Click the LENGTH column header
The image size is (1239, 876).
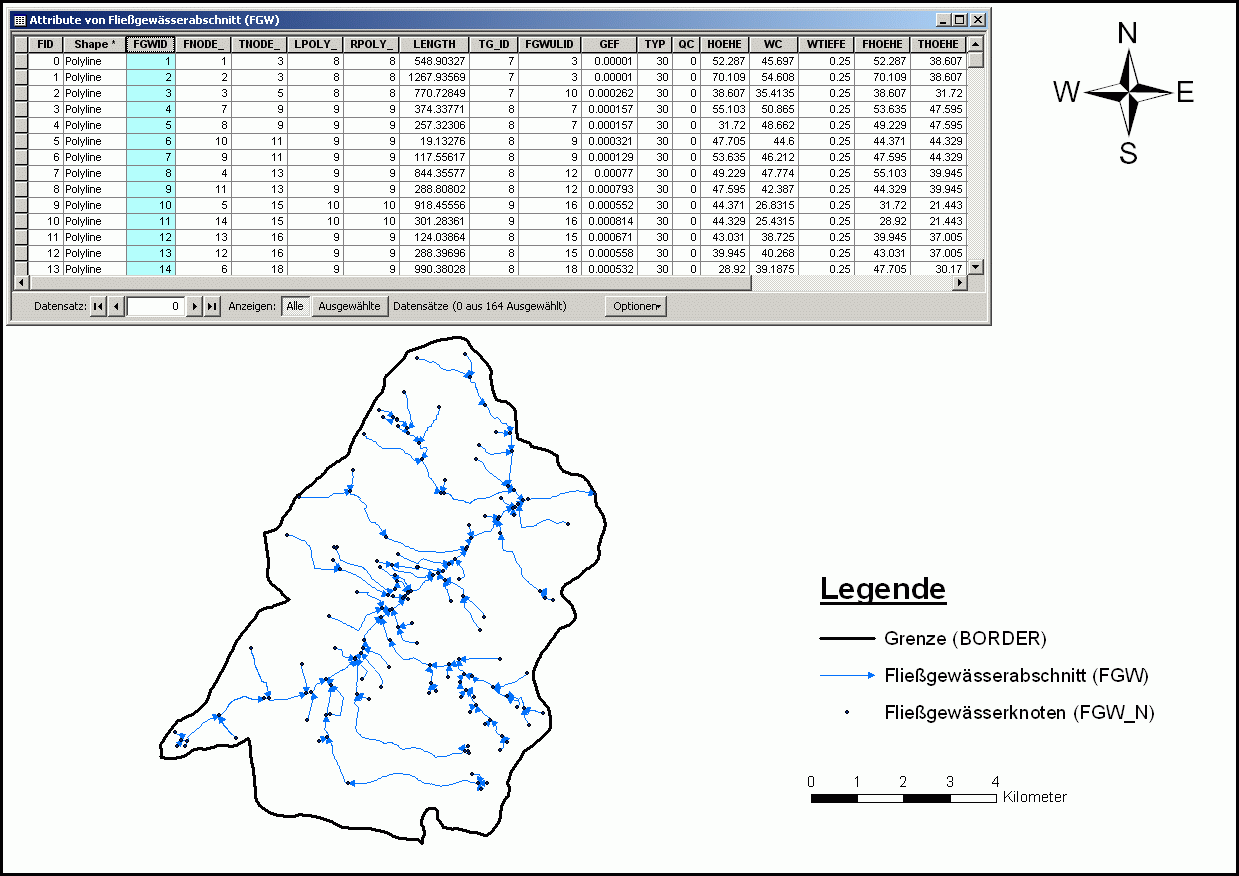click(x=434, y=44)
